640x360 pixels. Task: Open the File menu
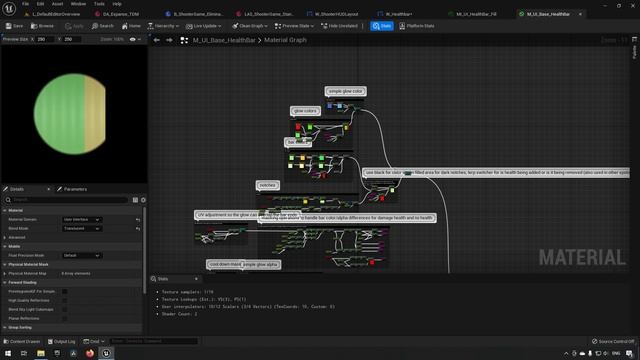(25, 4)
